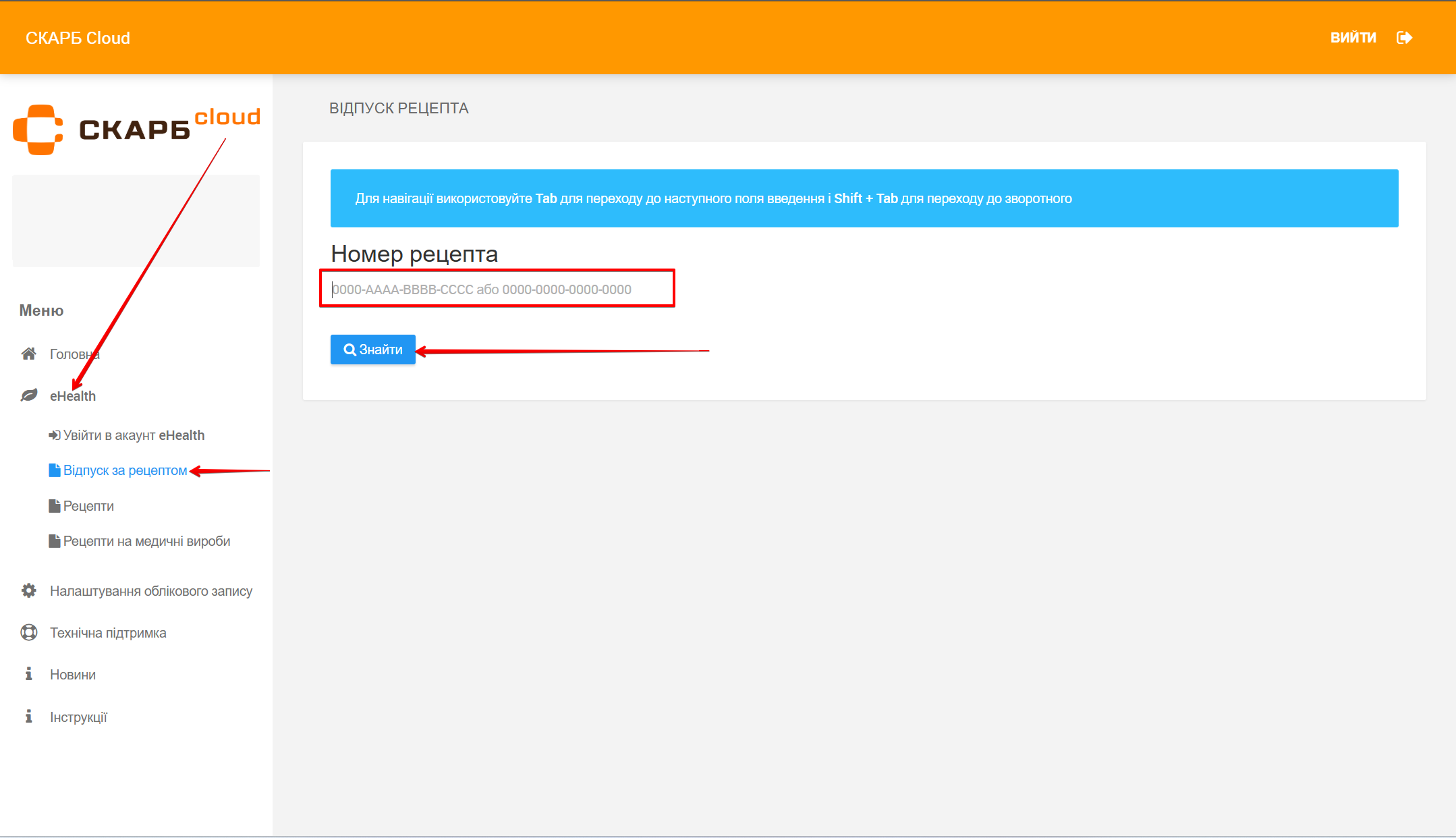The width and height of the screenshot is (1456, 838).
Task: Click the leaf icon next to eHealth
Action: point(28,395)
